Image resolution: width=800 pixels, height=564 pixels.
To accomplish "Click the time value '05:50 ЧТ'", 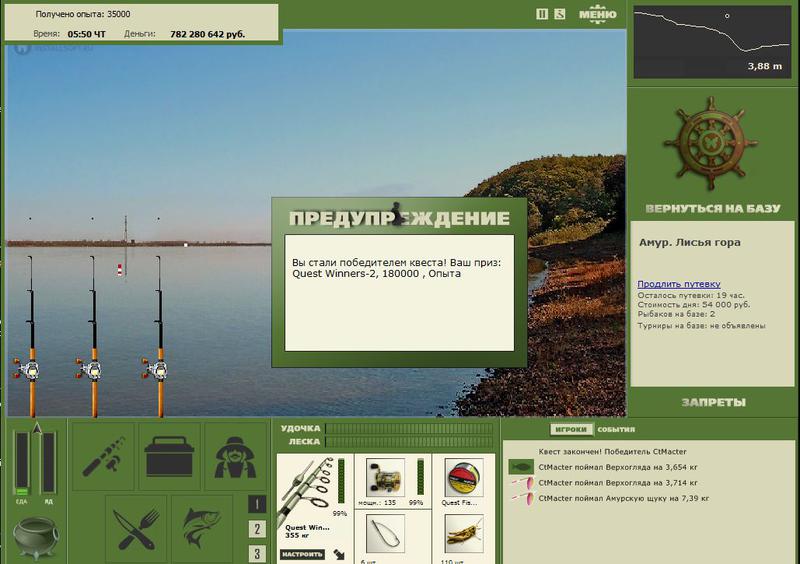I will pos(86,34).
